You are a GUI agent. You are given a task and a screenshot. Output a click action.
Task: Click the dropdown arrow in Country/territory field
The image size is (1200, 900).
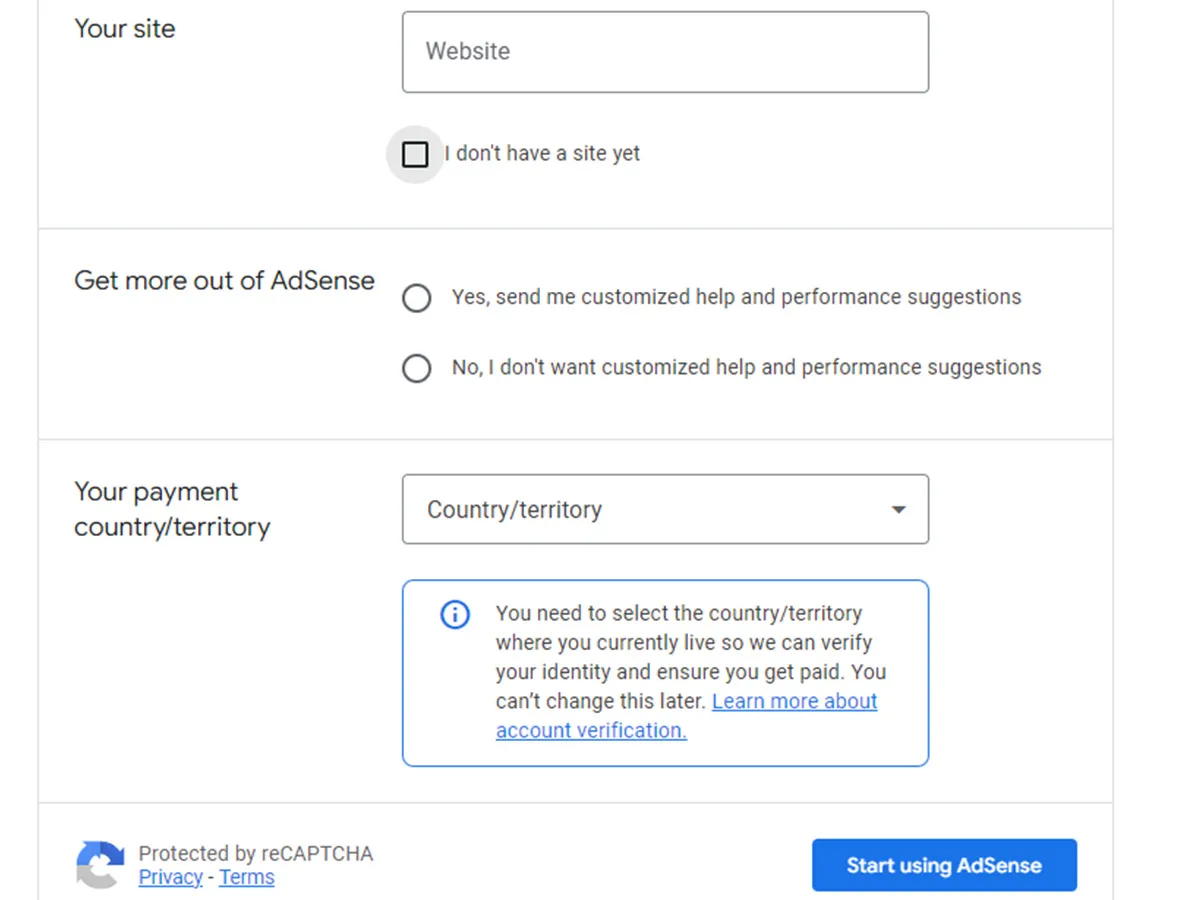898,510
